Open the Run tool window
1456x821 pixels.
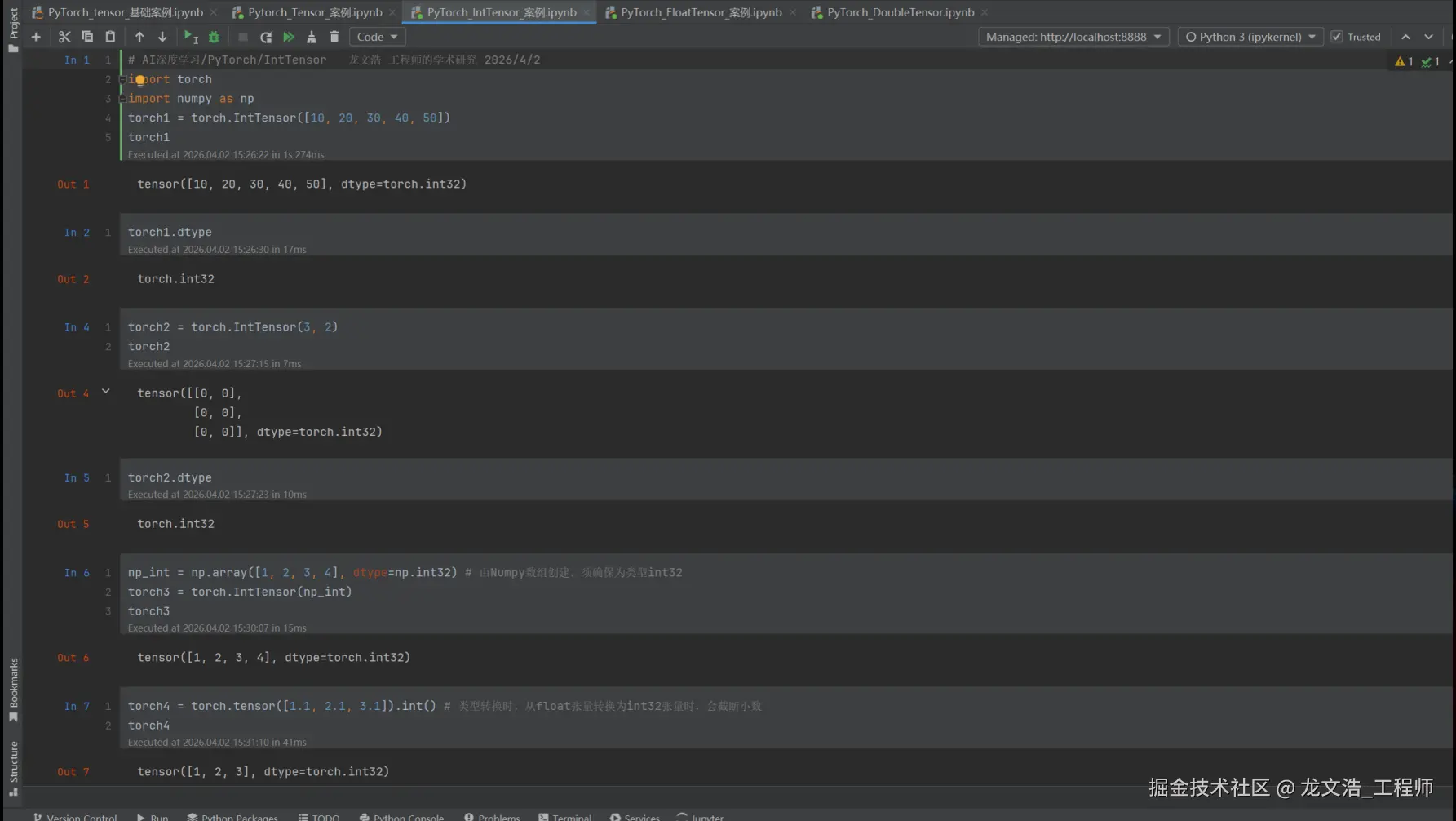click(x=153, y=816)
